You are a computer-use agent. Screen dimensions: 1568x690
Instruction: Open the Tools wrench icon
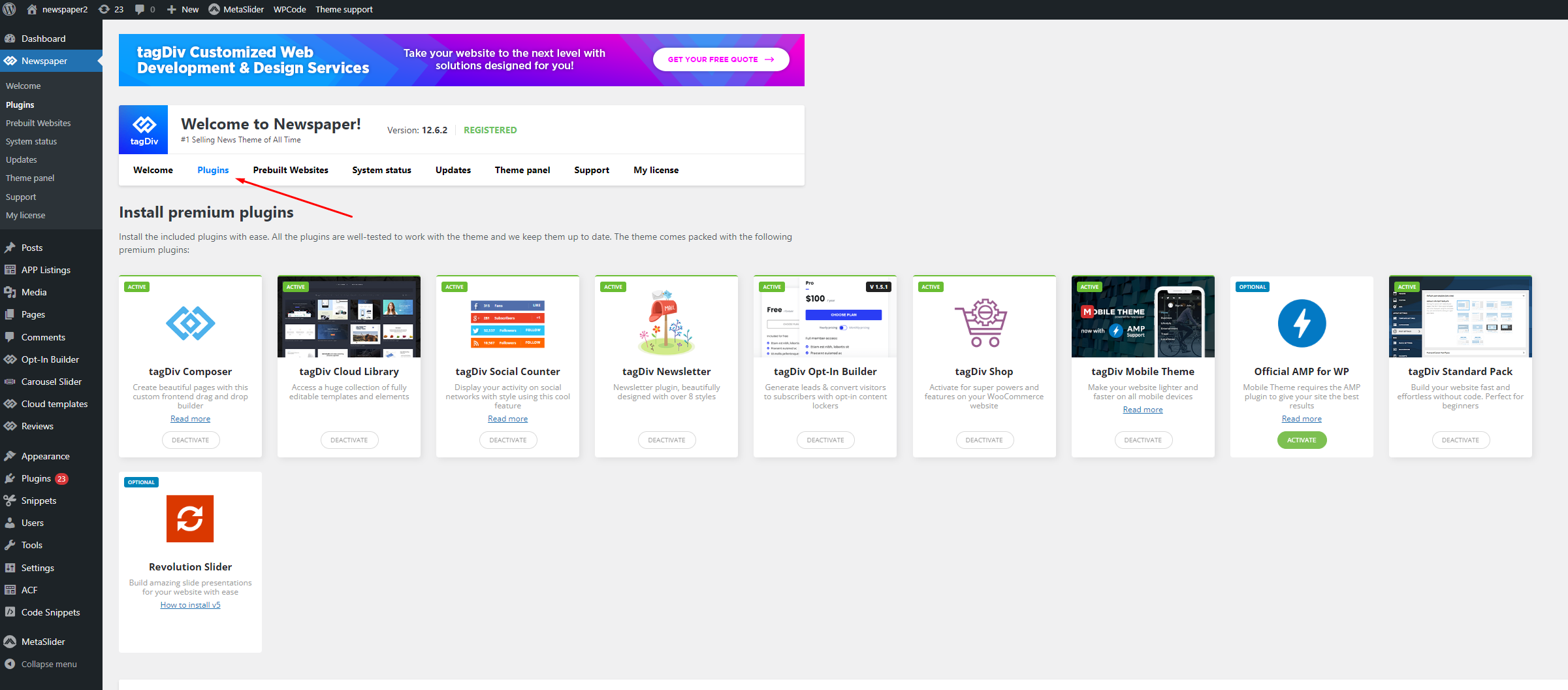[x=10, y=545]
